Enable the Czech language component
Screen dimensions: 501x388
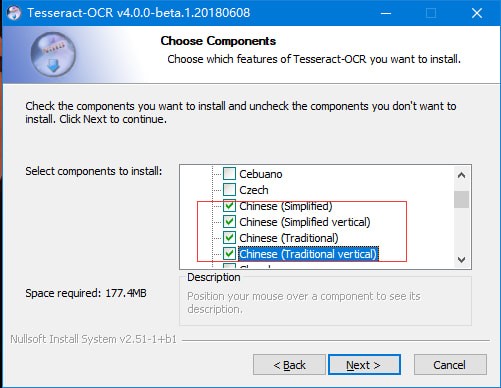(229, 190)
